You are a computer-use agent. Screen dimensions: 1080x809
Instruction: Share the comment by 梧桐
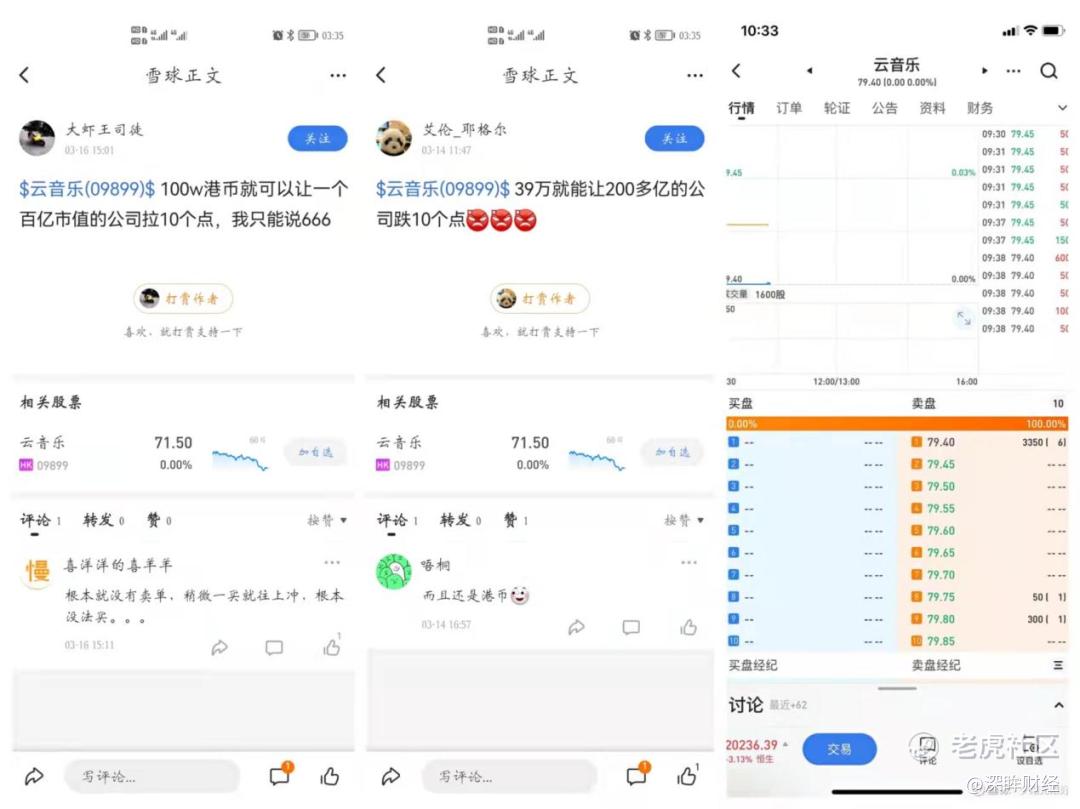click(x=577, y=627)
